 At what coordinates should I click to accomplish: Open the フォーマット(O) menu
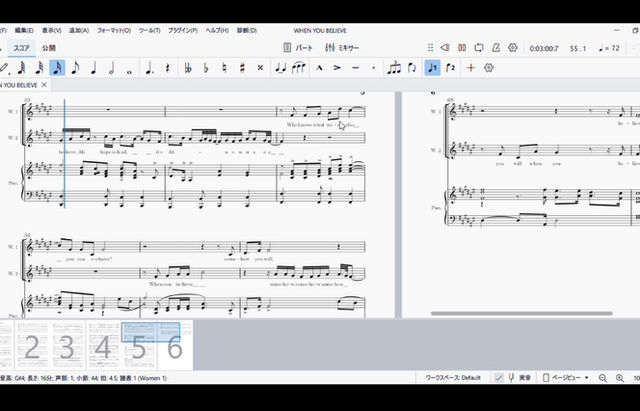point(114,31)
